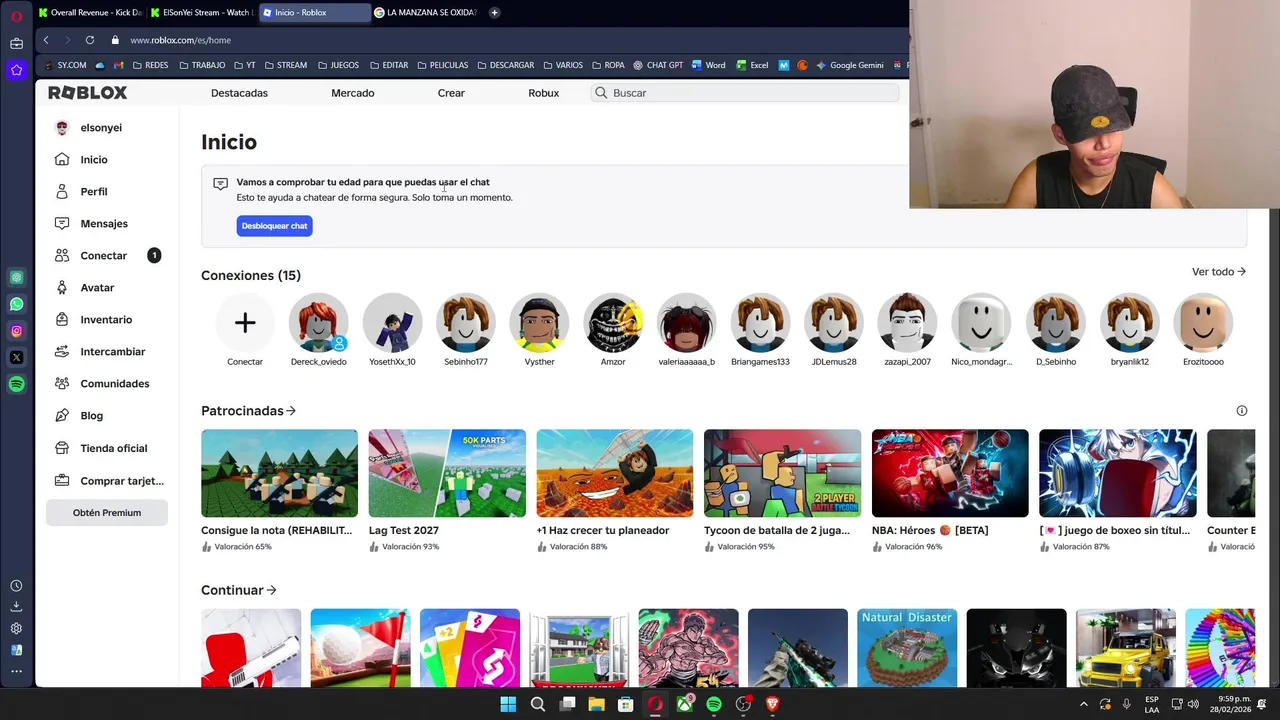Click the Roblox logo in header
The width and height of the screenshot is (1280, 720).
[x=88, y=93]
